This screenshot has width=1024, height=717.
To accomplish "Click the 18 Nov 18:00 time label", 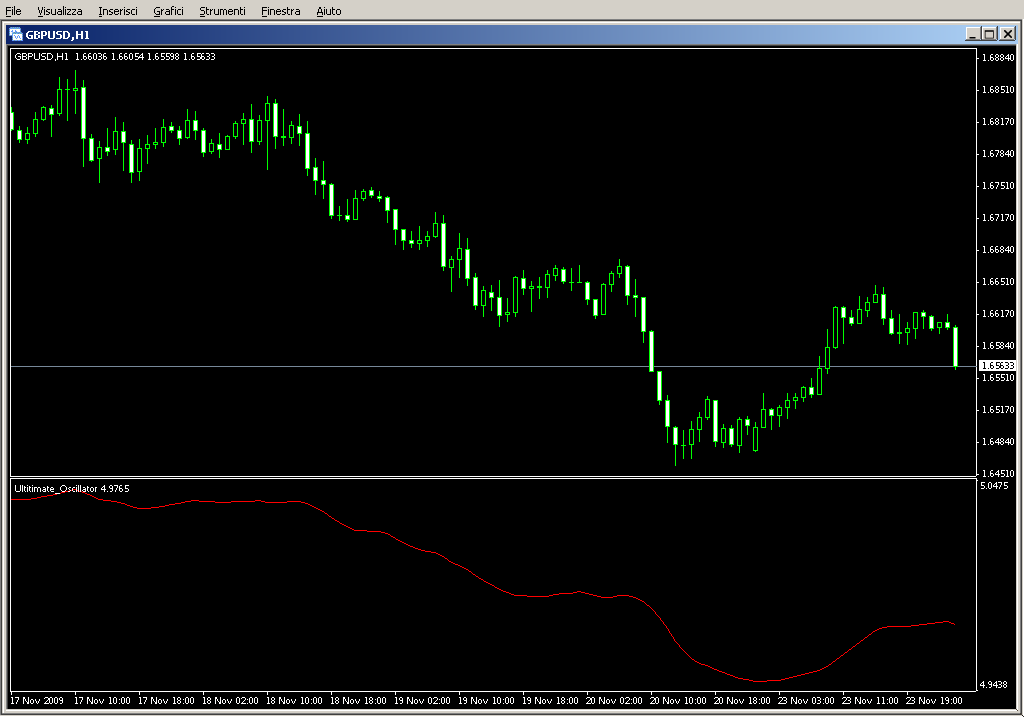I will coord(358,701).
